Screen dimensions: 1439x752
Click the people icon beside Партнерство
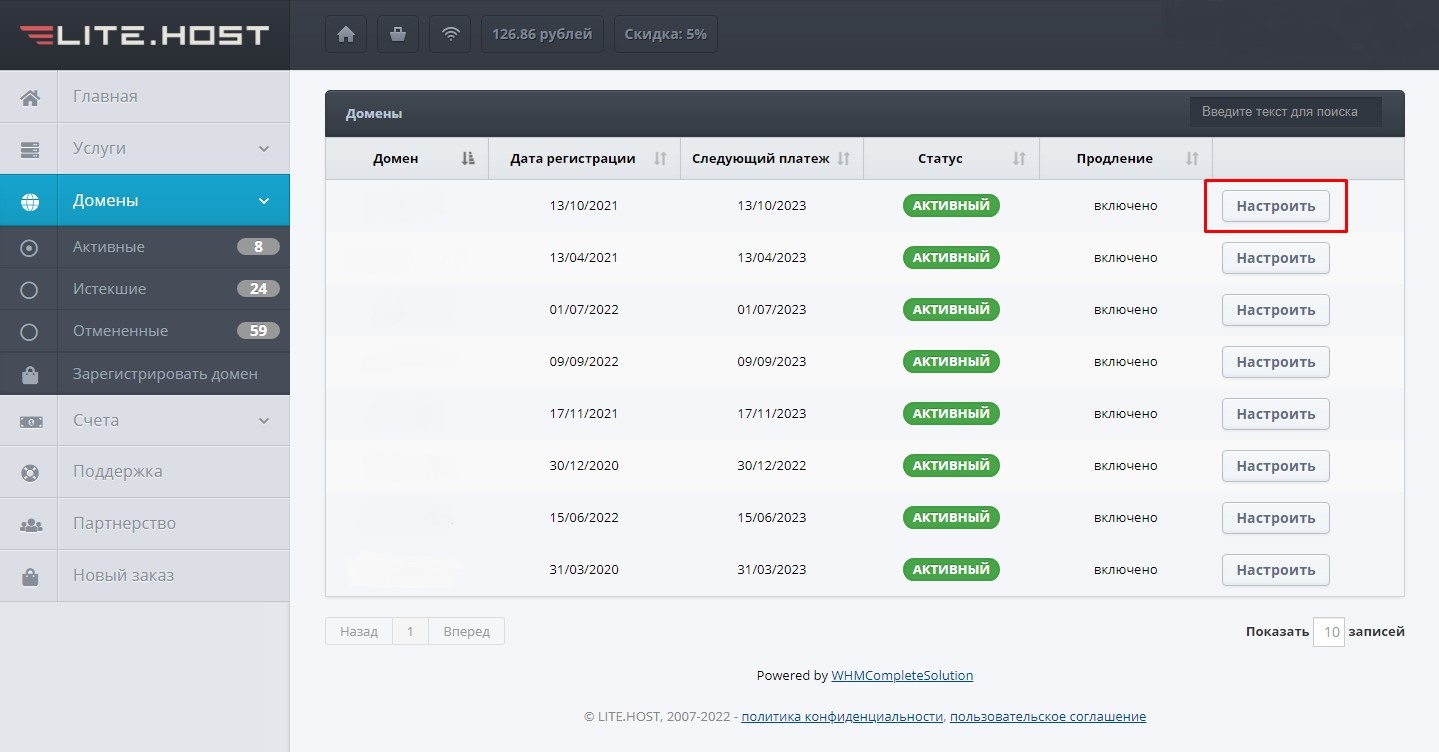coord(30,524)
